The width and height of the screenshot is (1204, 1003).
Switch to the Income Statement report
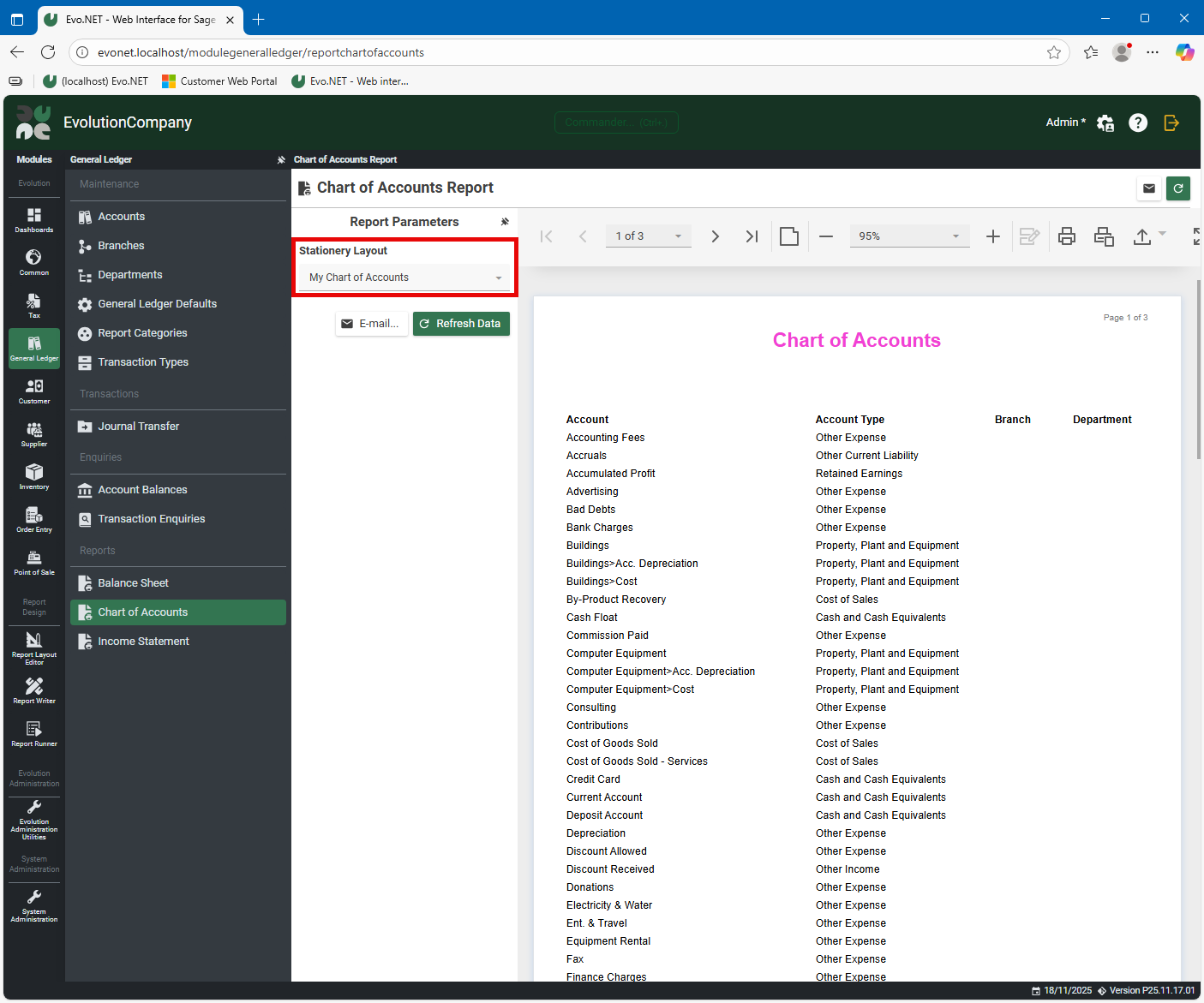pyautogui.click(x=143, y=641)
